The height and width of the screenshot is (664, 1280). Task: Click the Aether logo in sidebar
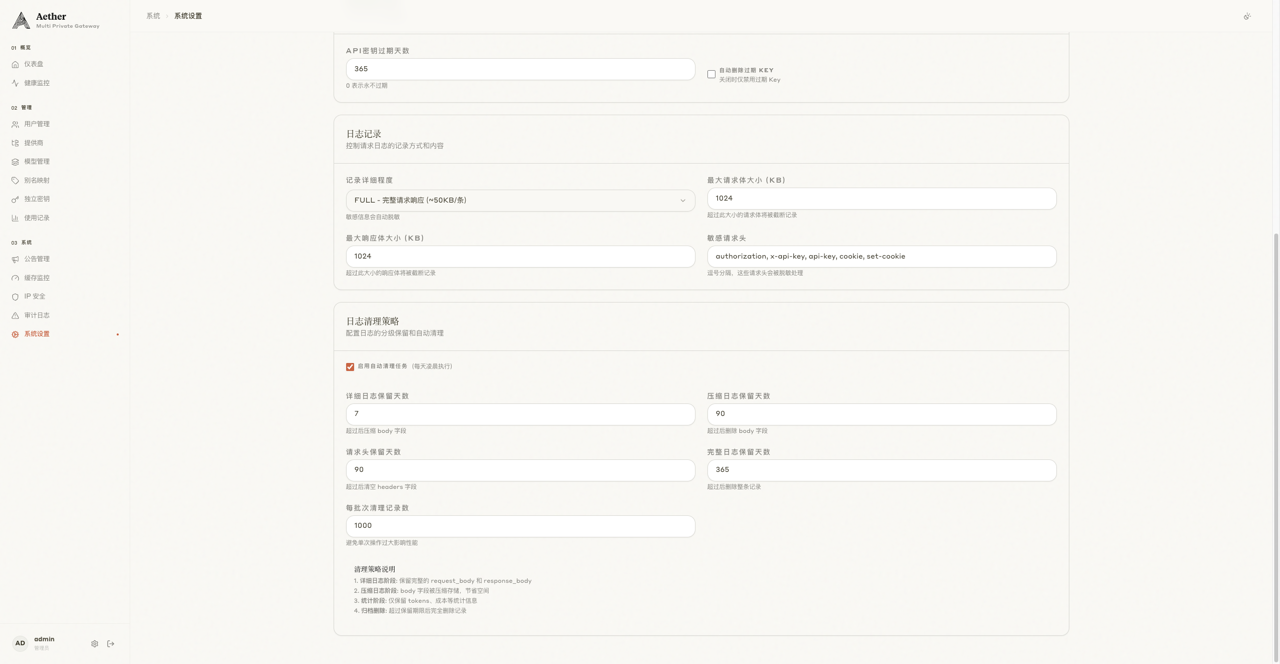(x=21, y=20)
